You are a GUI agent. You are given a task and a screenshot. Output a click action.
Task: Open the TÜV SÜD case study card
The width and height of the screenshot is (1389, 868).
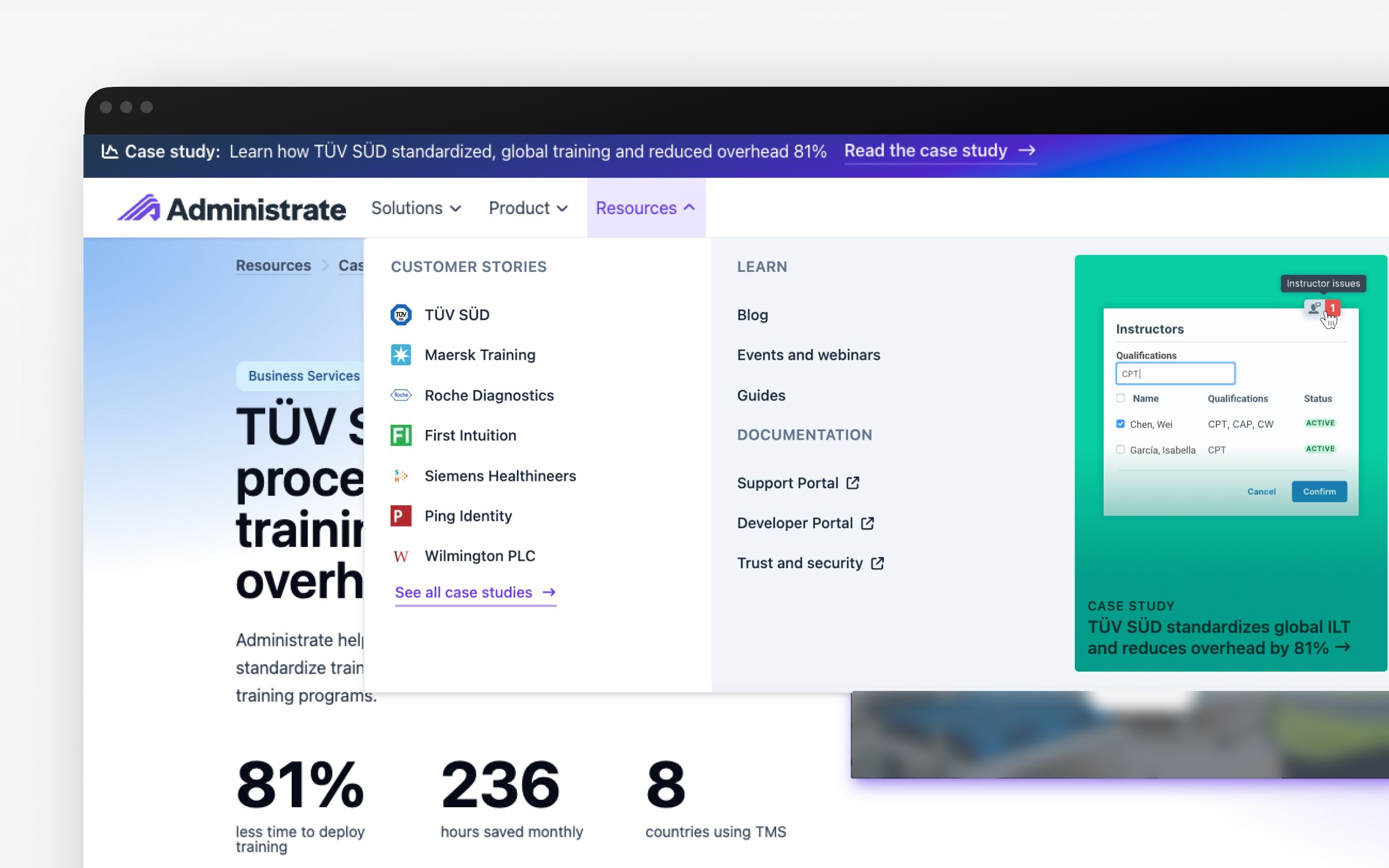(1230, 463)
